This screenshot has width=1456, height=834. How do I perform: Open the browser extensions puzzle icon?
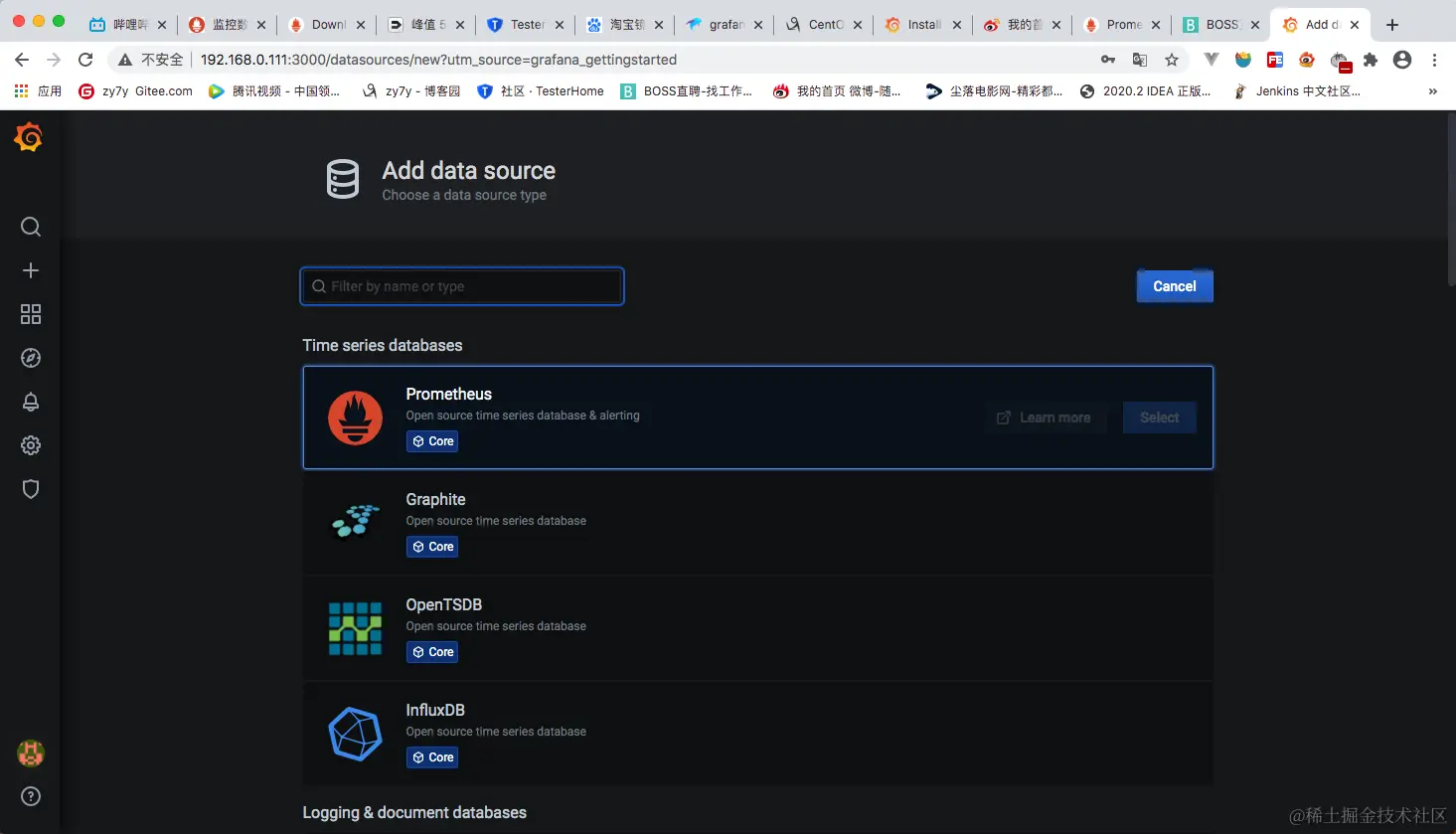(1371, 60)
